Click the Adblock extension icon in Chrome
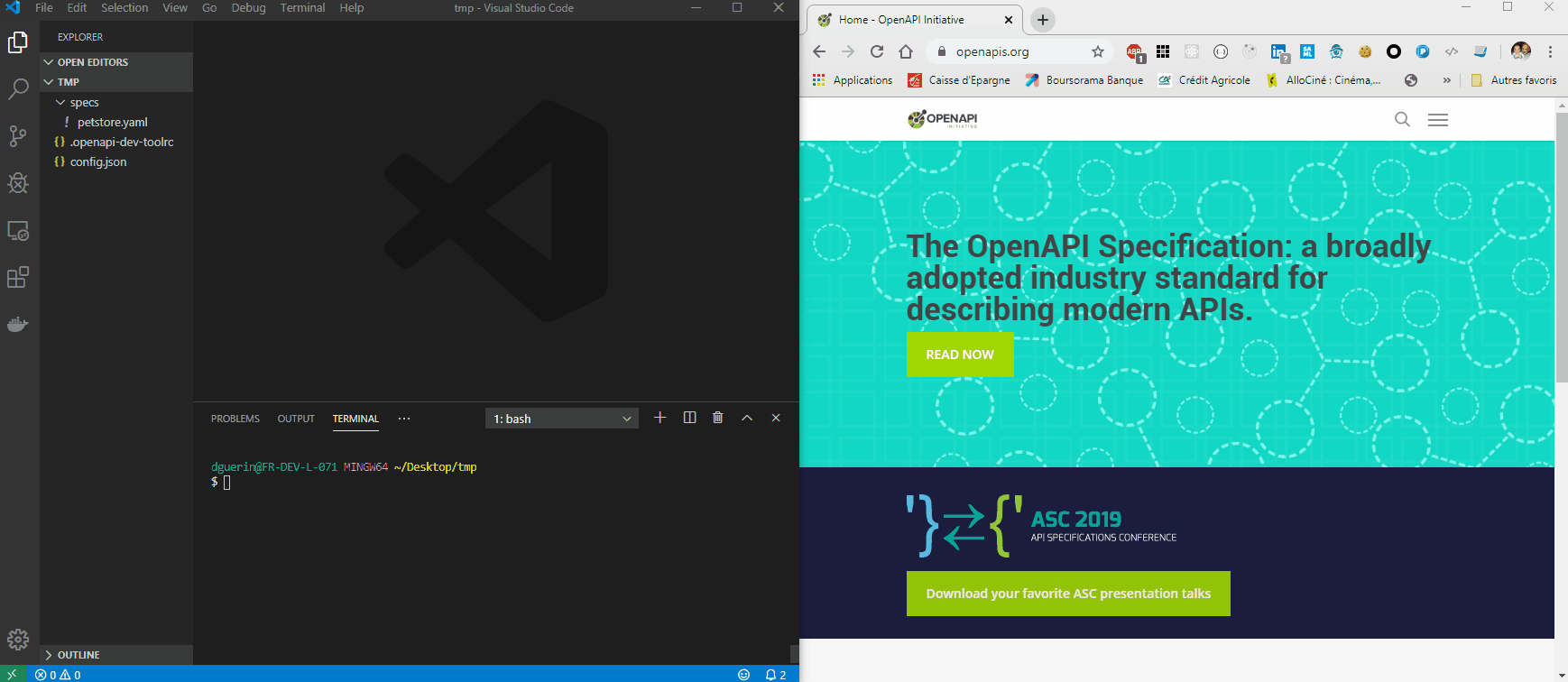Screen dimensions: 1568x682 click(x=1135, y=52)
